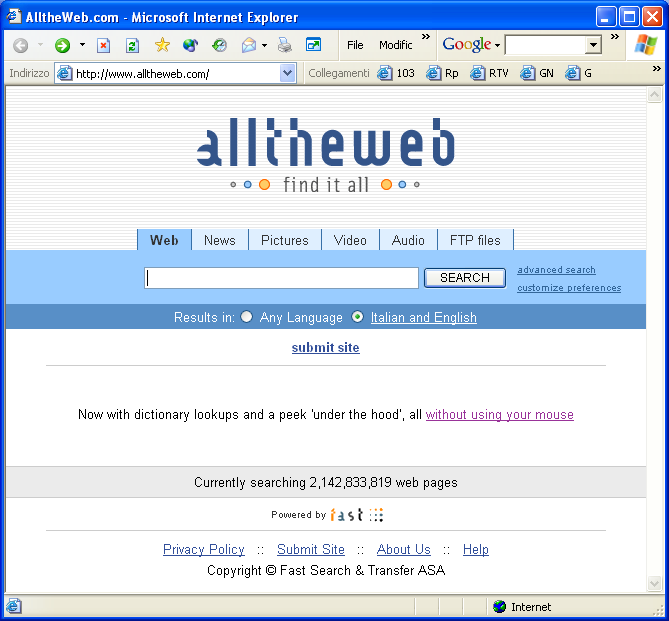Expand hidden menu items chevron after Modific
The width and height of the screenshot is (669, 621).
[426, 37]
